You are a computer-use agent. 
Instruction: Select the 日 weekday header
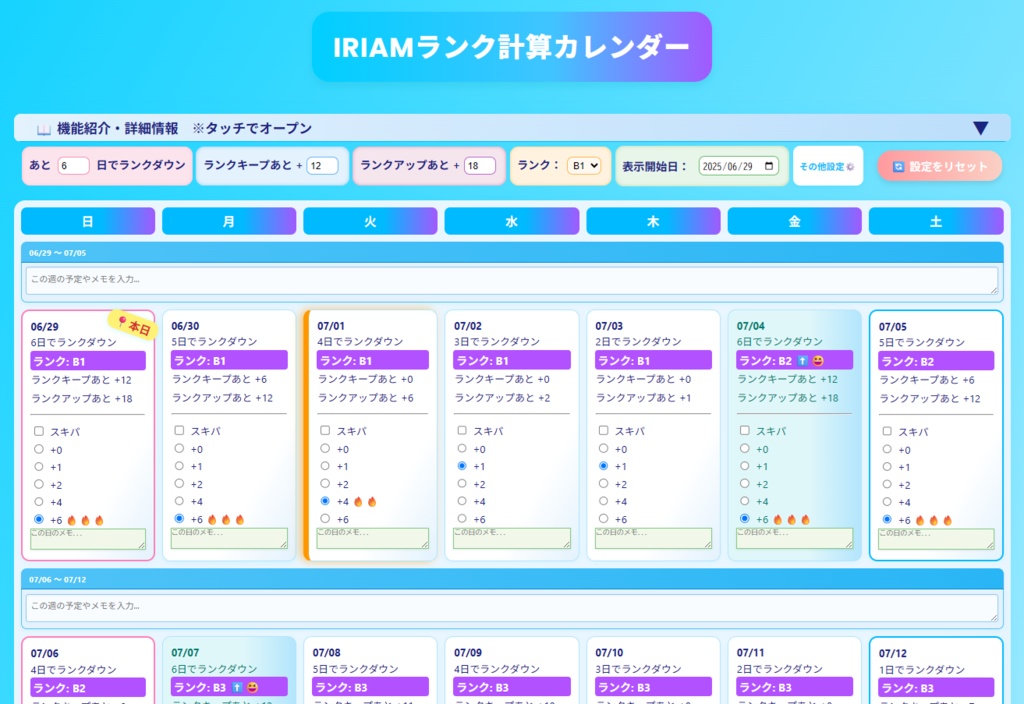tap(88, 221)
